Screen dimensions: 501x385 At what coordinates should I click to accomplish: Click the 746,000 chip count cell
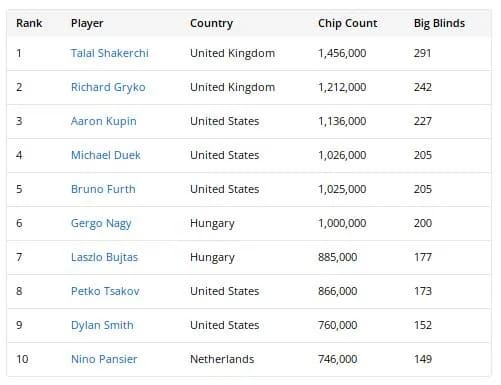(338, 359)
